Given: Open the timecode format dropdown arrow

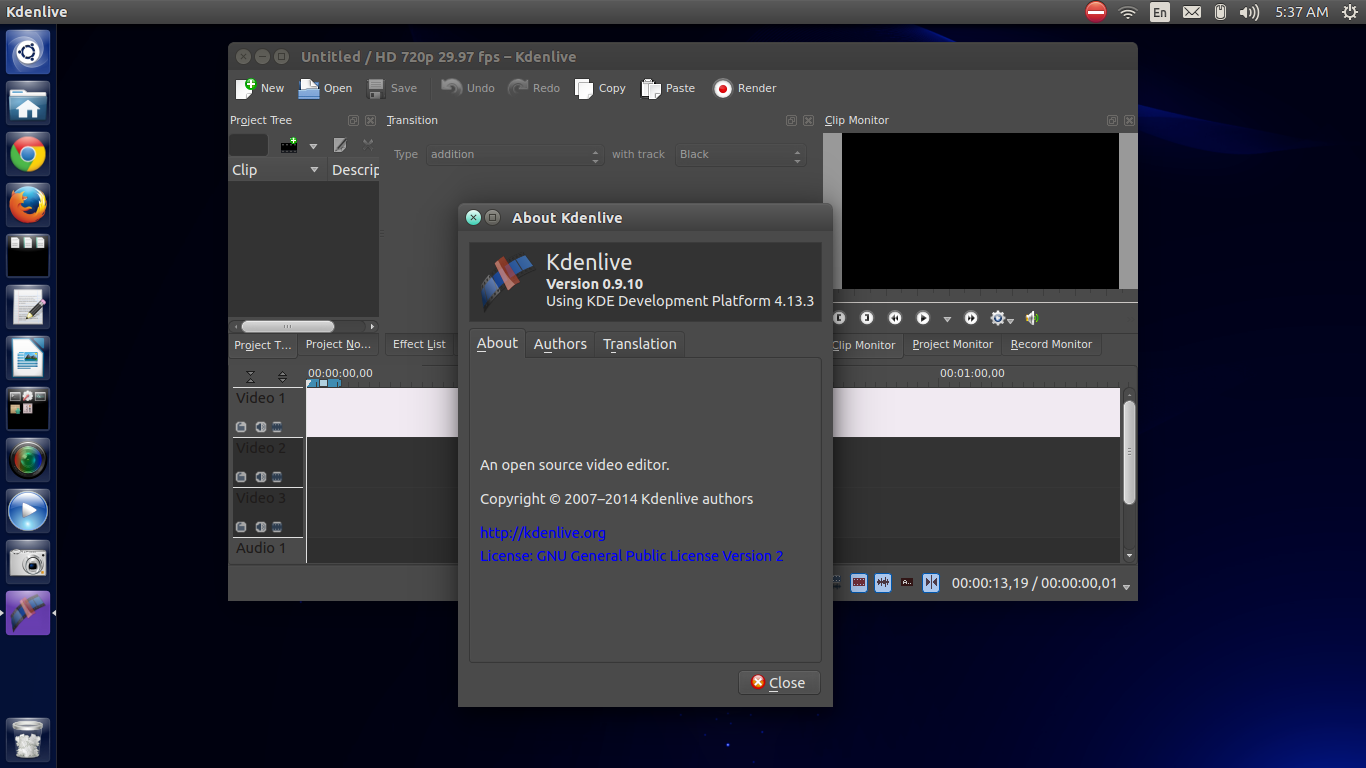Looking at the screenshot, I should (1127, 587).
